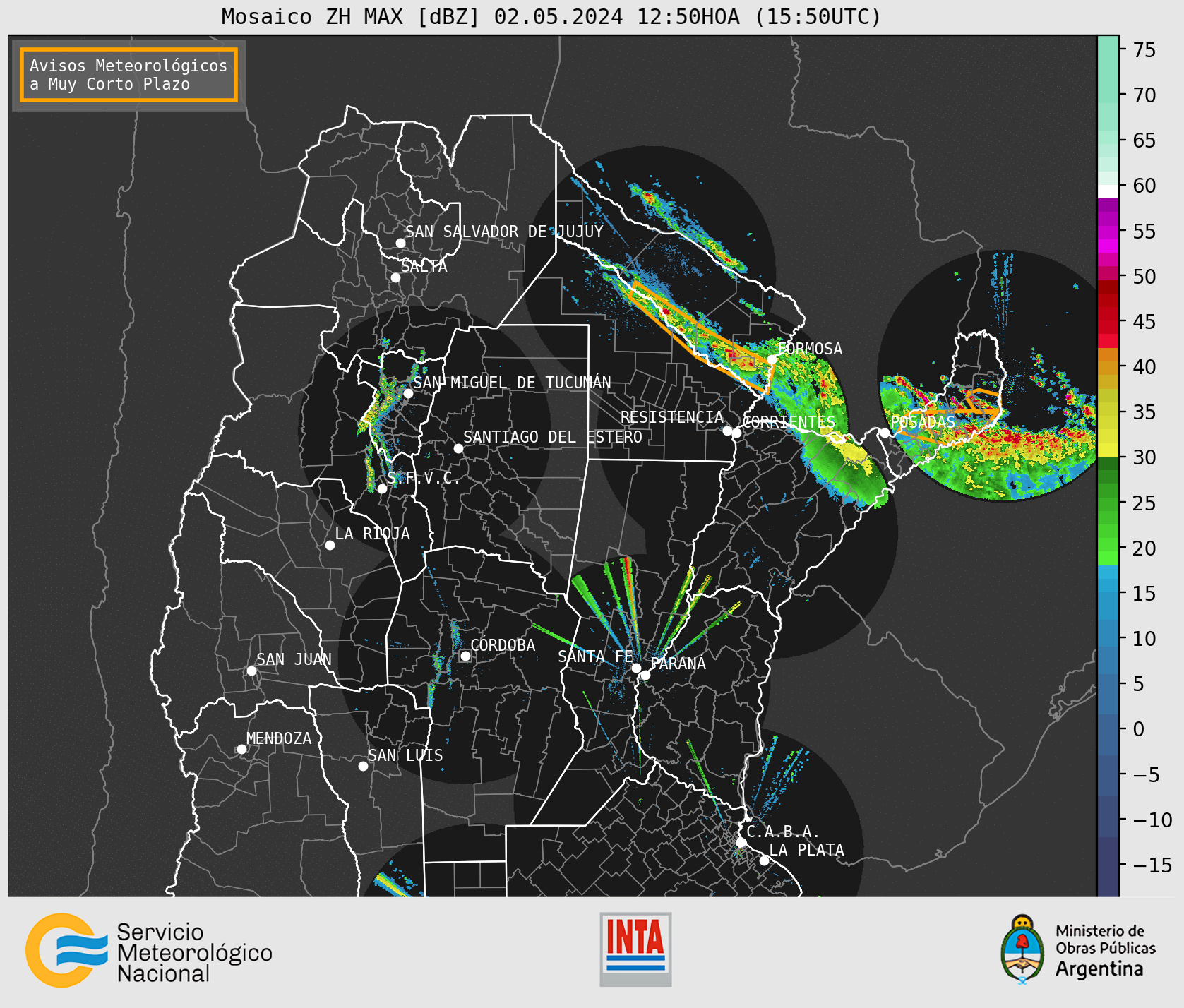Viewport: 1184px width, 1008px height.
Task: Click the C.A.B.A. city marker dot
Action: [x=741, y=842]
